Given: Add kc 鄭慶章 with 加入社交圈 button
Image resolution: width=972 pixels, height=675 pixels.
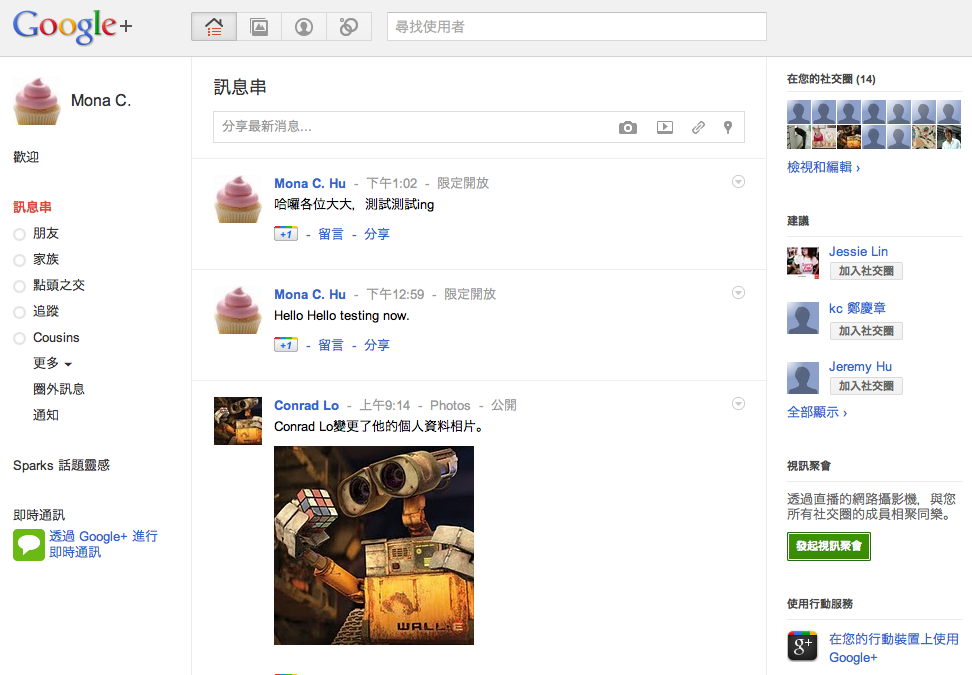Looking at the screenshot, I should [866, 331].
